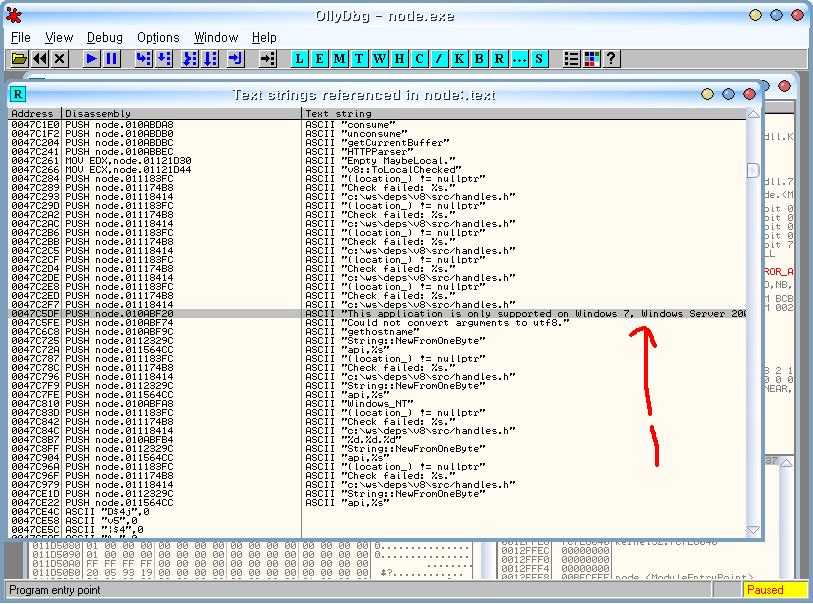Select the 'Windows_NT' string row
Screen dimensions: 813x604
377,404
